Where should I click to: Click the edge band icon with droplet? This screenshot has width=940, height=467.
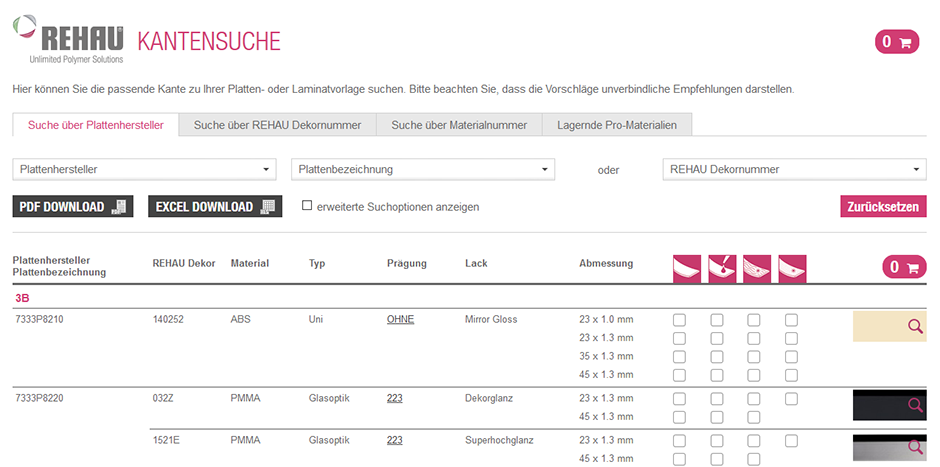tap(722, 267)
